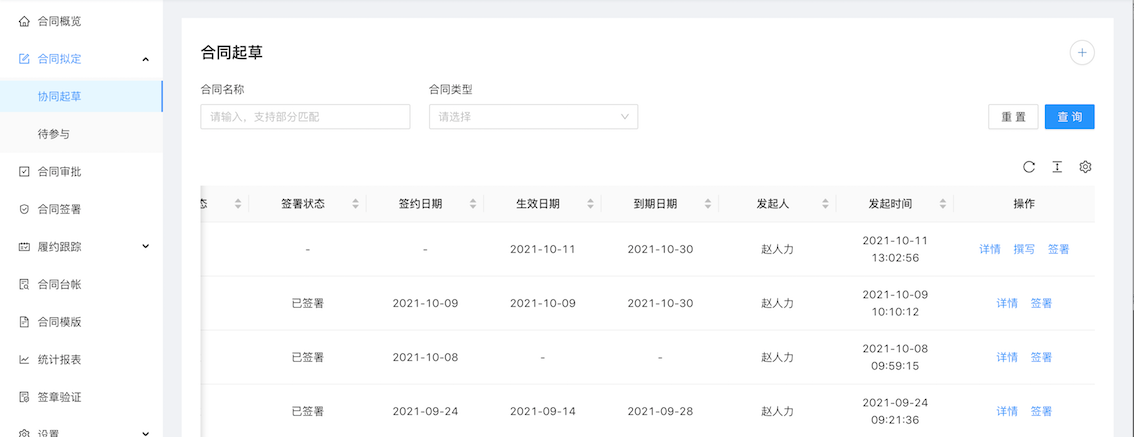This screenshot has width=1134, height=437.
Task: Open 签章验证 in the sidebar
Action: click(59, 397)
